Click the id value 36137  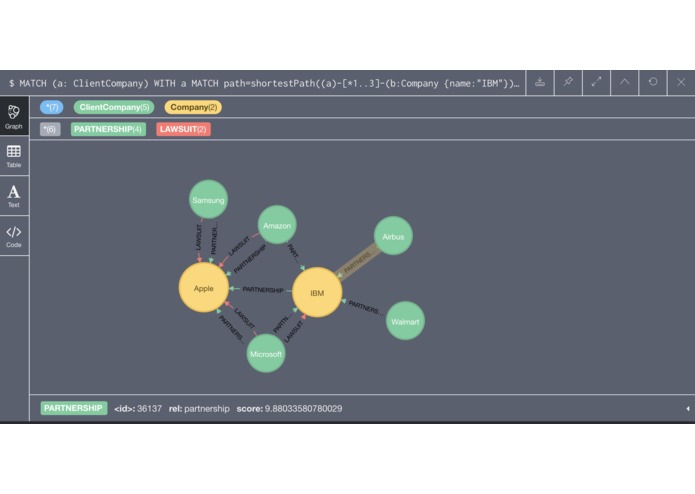point(149,408)
